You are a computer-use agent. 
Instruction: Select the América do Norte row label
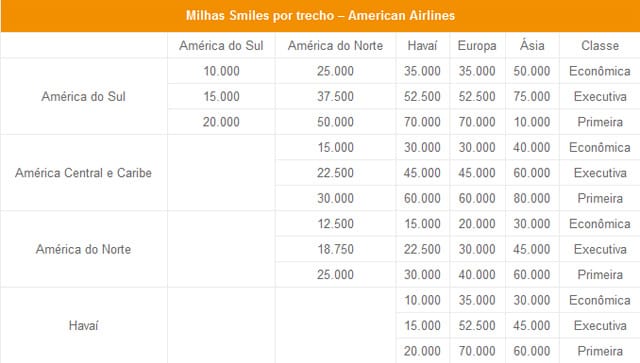point(84,249)
